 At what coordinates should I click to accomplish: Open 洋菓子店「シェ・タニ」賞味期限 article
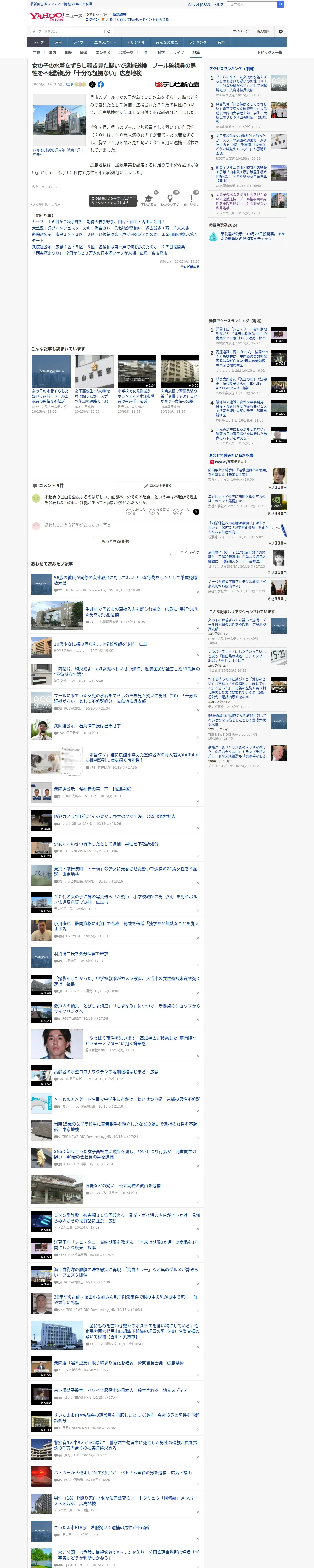126,1245
